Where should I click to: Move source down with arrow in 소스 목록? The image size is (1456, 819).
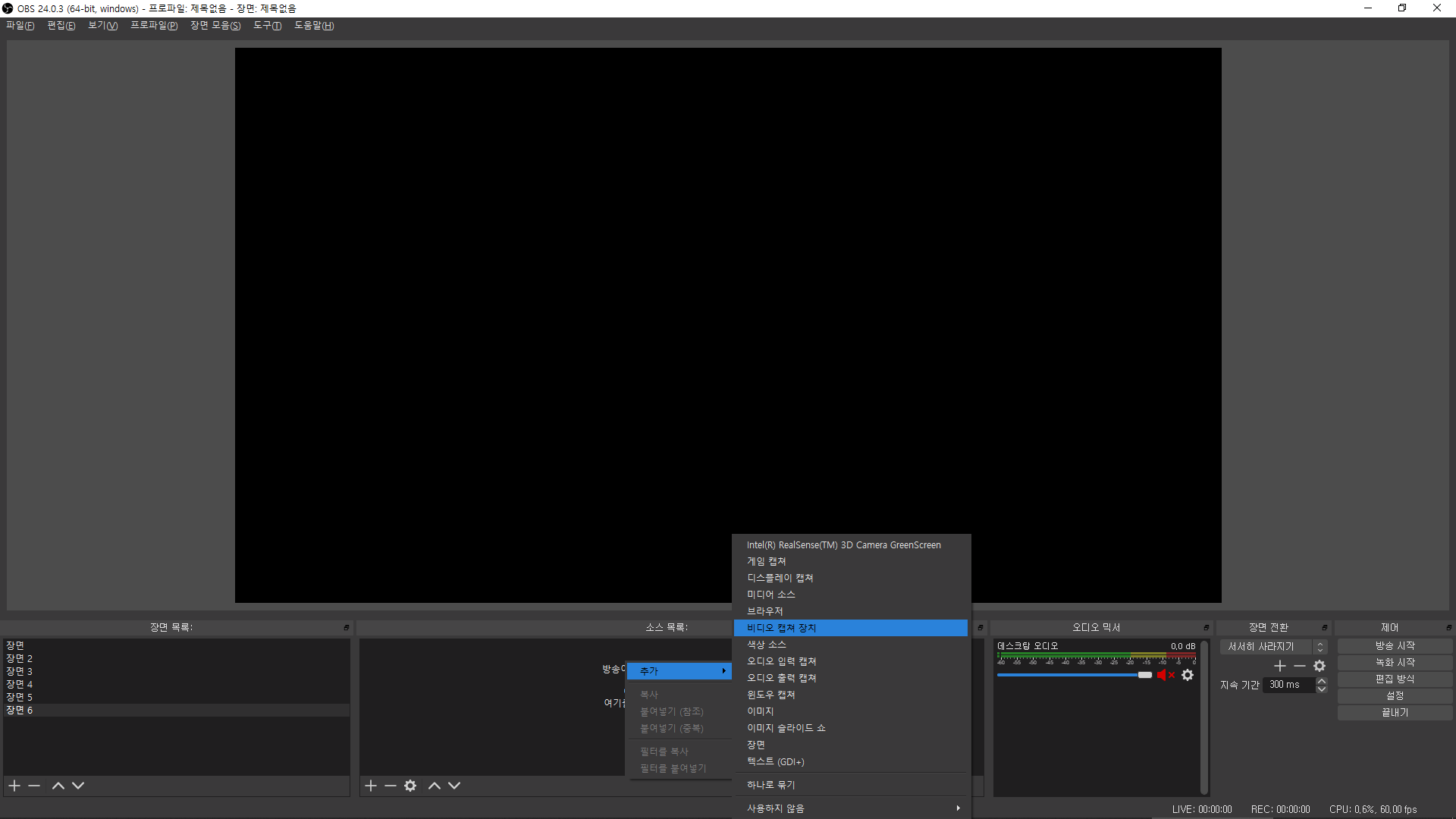454,786
